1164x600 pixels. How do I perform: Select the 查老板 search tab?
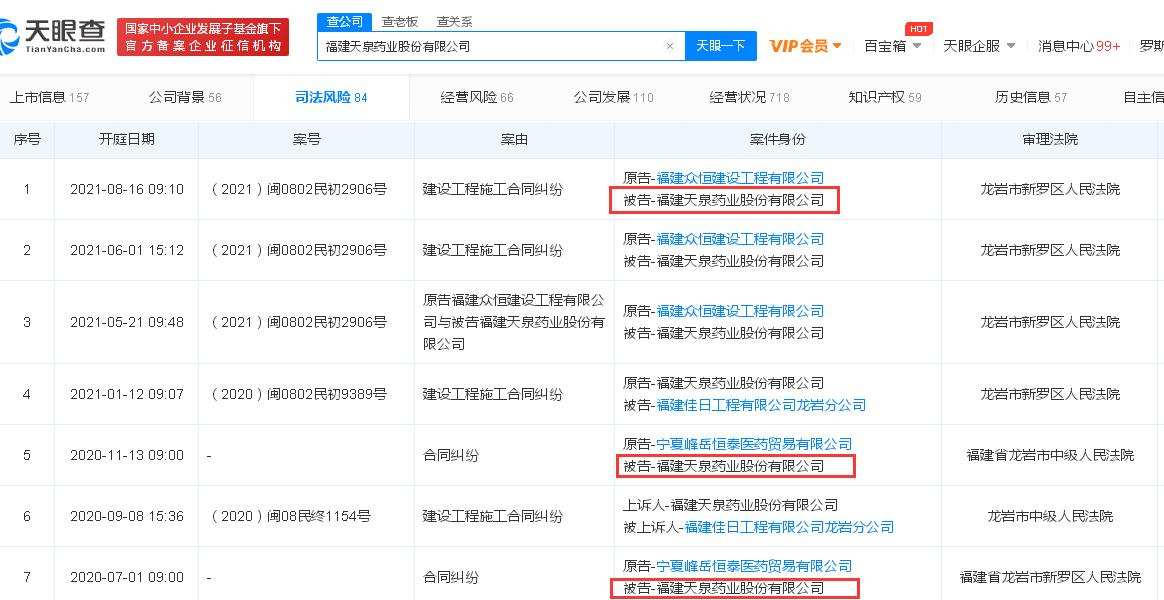[399, 22]
